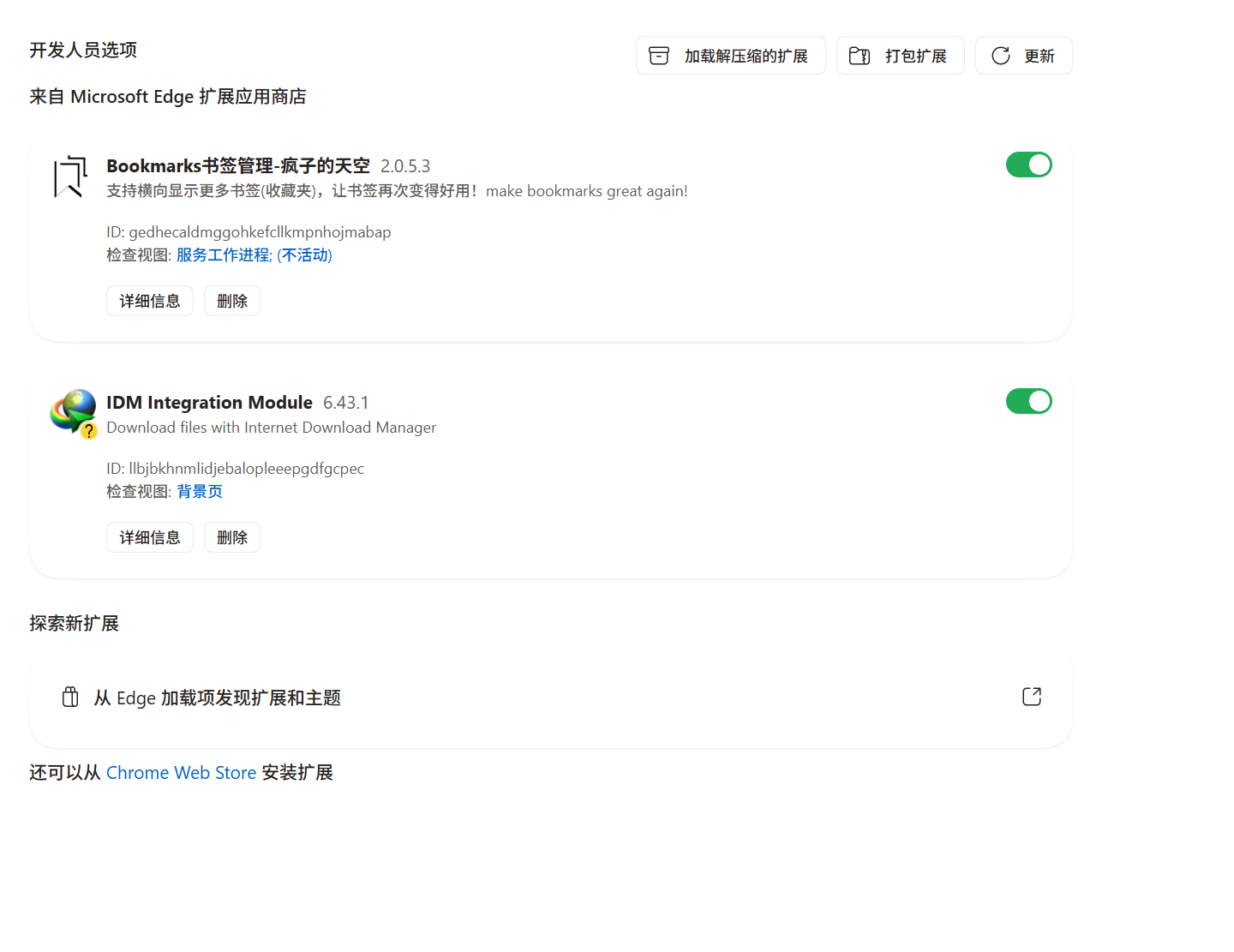Click 删除 for the Bookmarks书签管理 extension
This screenshot has width=1234, height=952.
point(232,301)
